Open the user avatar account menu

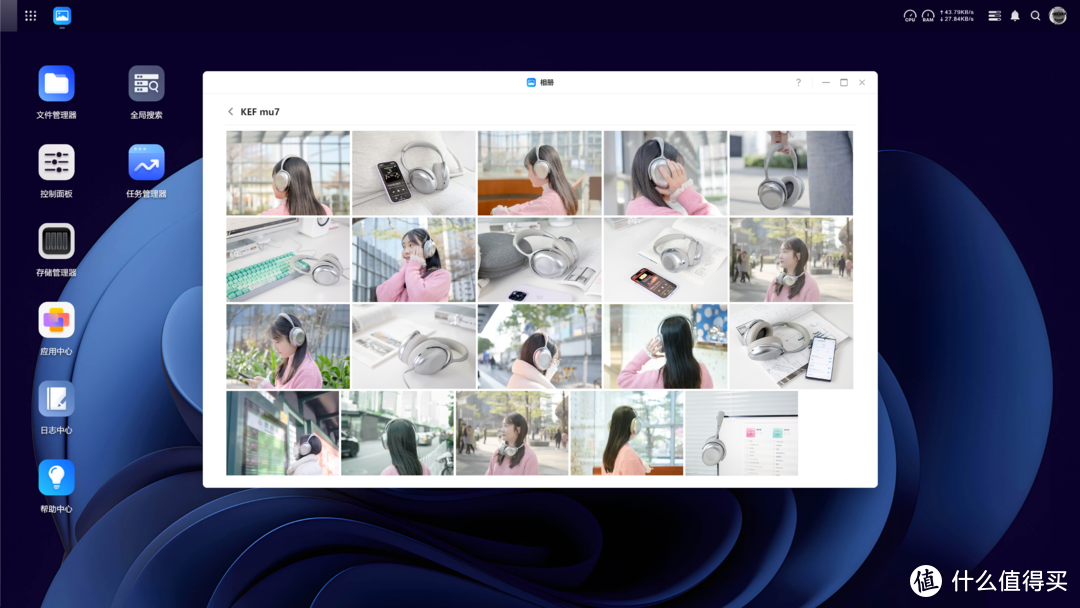1058,16
